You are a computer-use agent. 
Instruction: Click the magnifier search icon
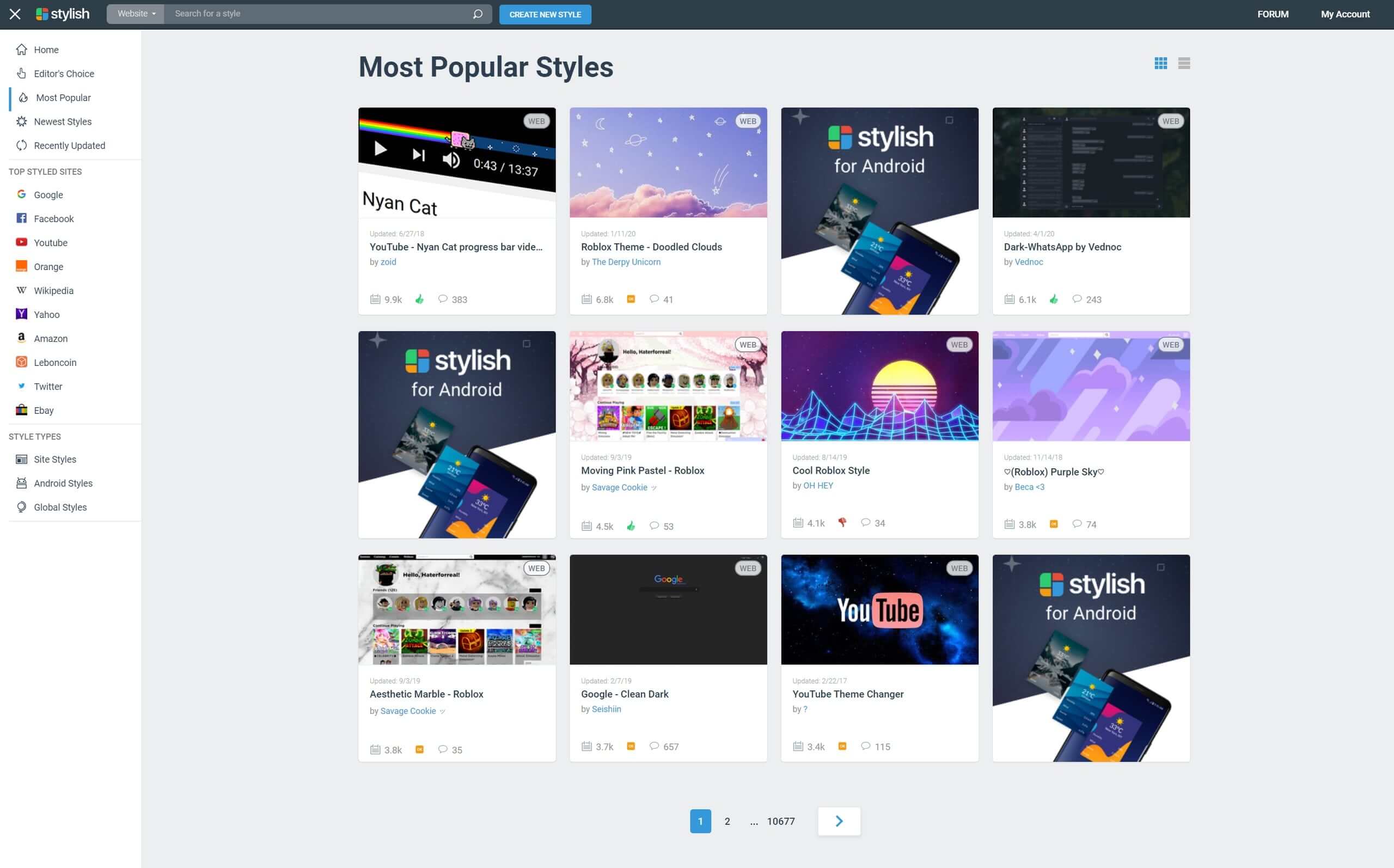coord(478,14)
